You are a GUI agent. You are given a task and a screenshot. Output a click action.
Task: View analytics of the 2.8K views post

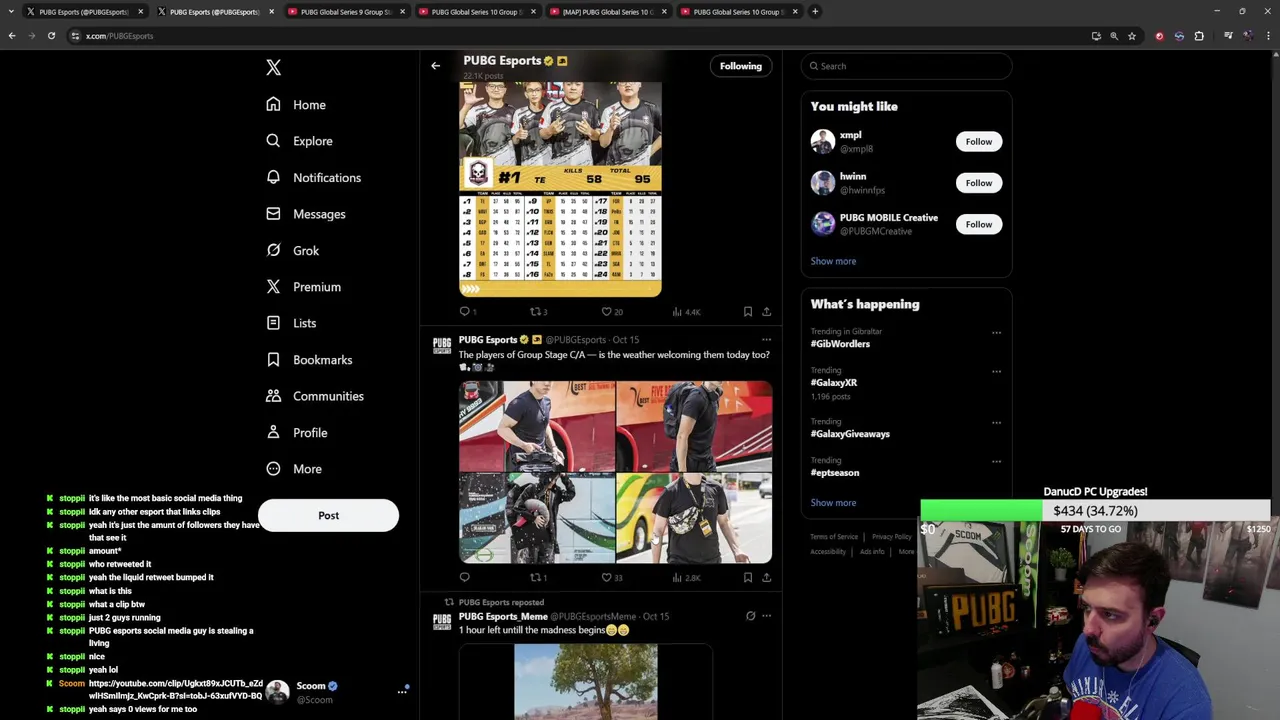[x=685, y=577]
